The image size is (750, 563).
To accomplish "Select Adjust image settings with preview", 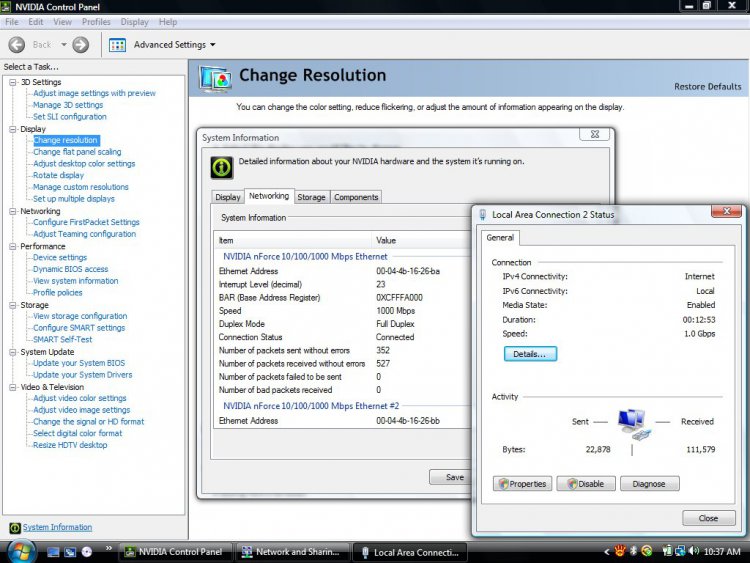I will 94,93.
